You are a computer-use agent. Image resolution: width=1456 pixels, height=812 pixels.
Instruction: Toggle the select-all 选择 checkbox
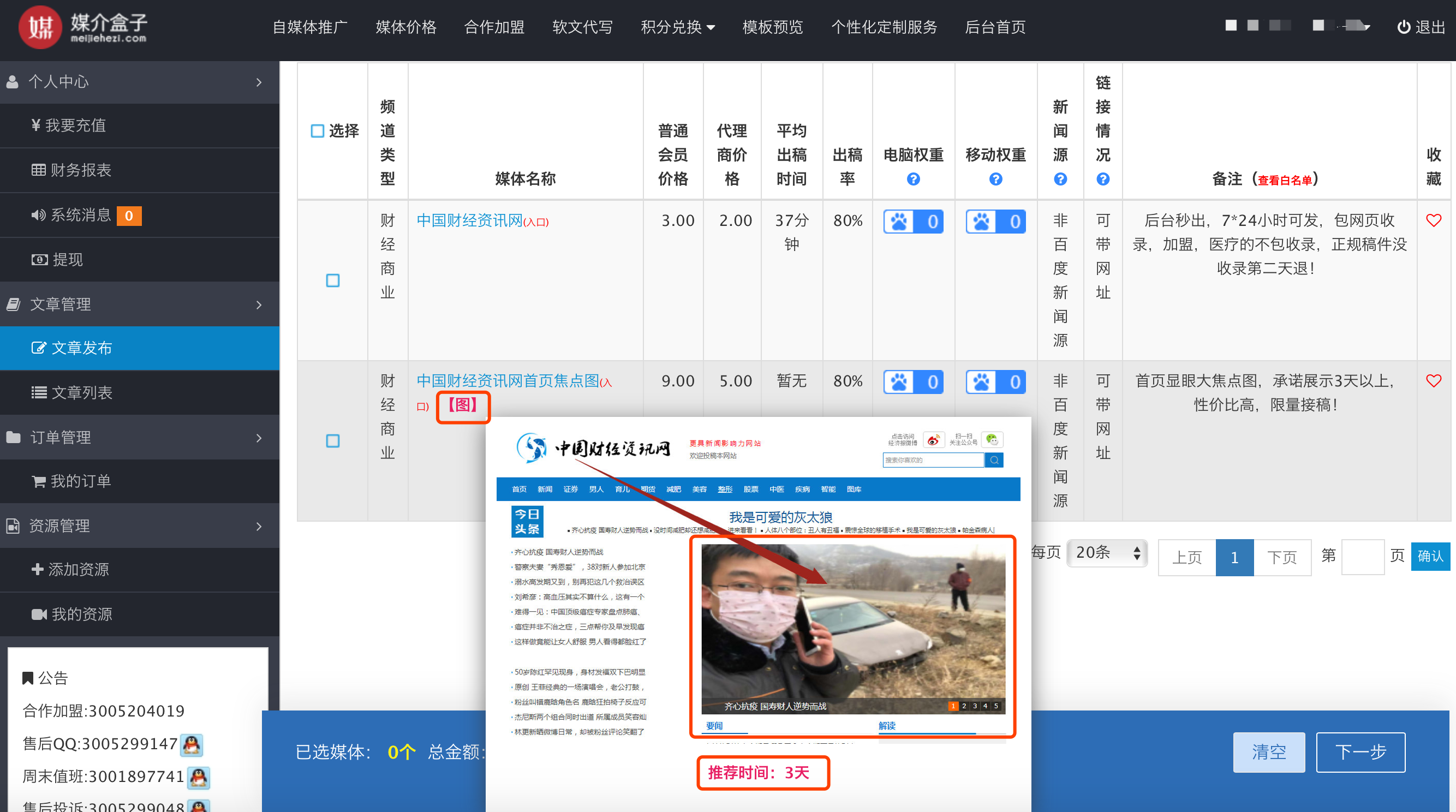318,131
